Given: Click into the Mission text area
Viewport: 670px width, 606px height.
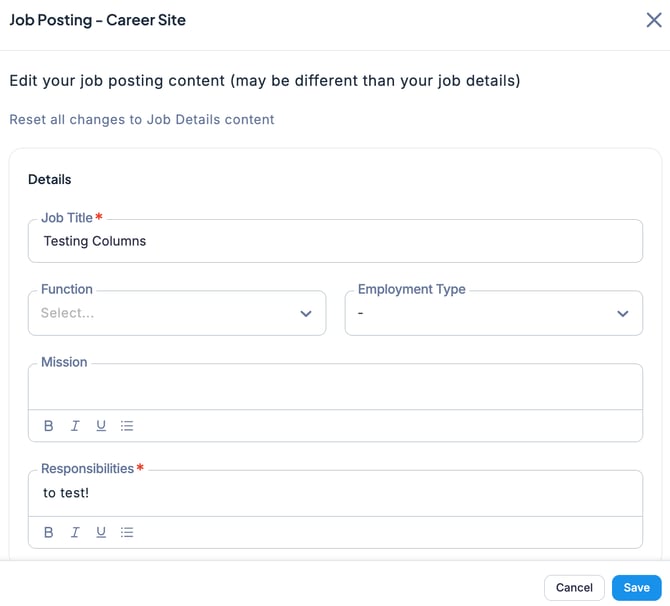Looking at the screenshot, I should (335, 387).
